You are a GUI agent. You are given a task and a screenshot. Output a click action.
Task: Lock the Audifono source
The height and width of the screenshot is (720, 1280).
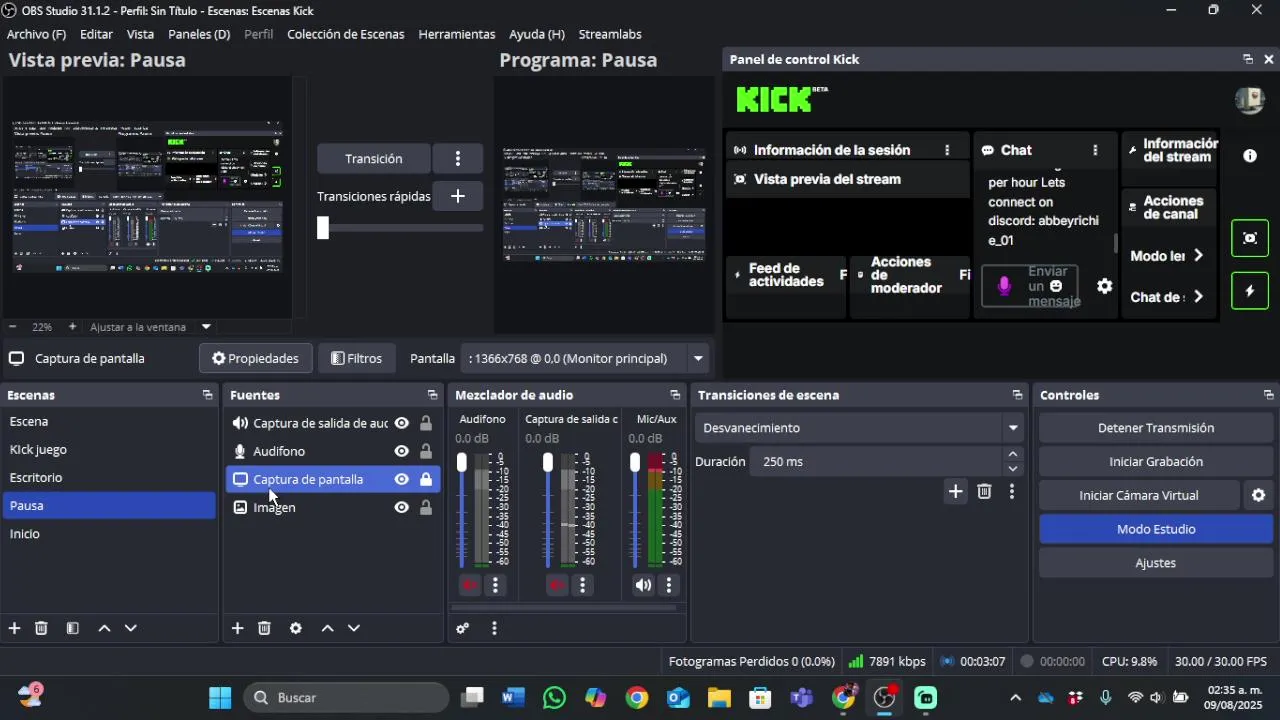pos(426,451)
